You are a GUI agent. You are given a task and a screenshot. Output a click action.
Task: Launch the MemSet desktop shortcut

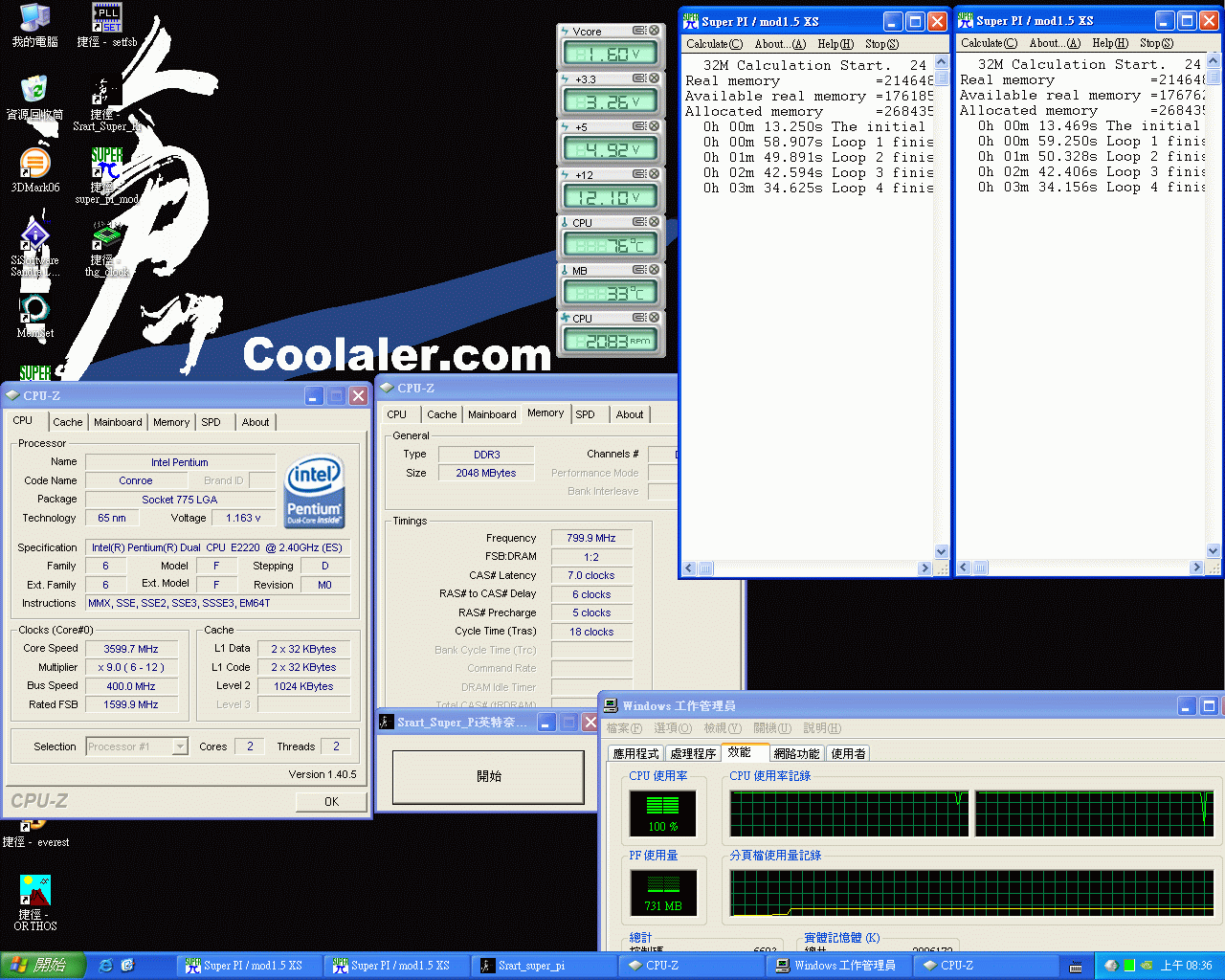[34, 317]
